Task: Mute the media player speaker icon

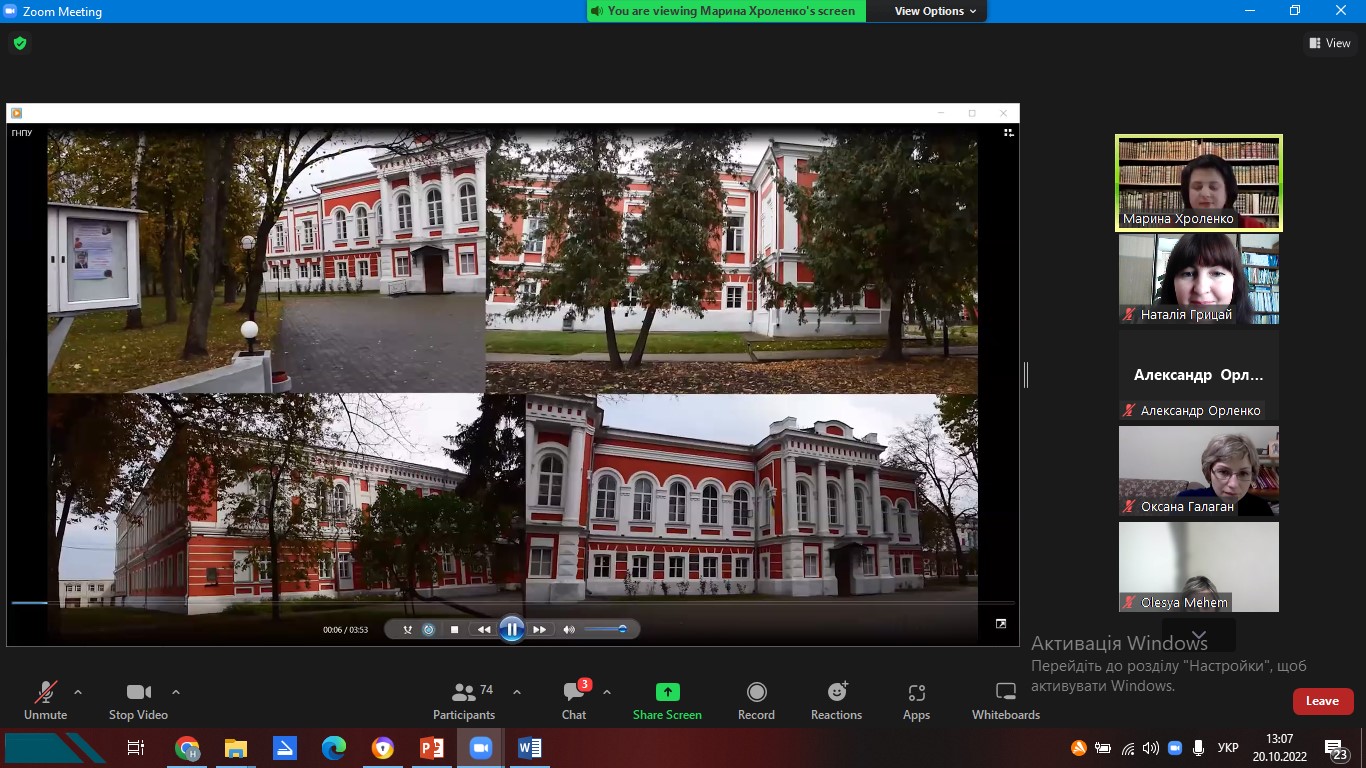Action: pyautogui.click(x=569, y=630)
